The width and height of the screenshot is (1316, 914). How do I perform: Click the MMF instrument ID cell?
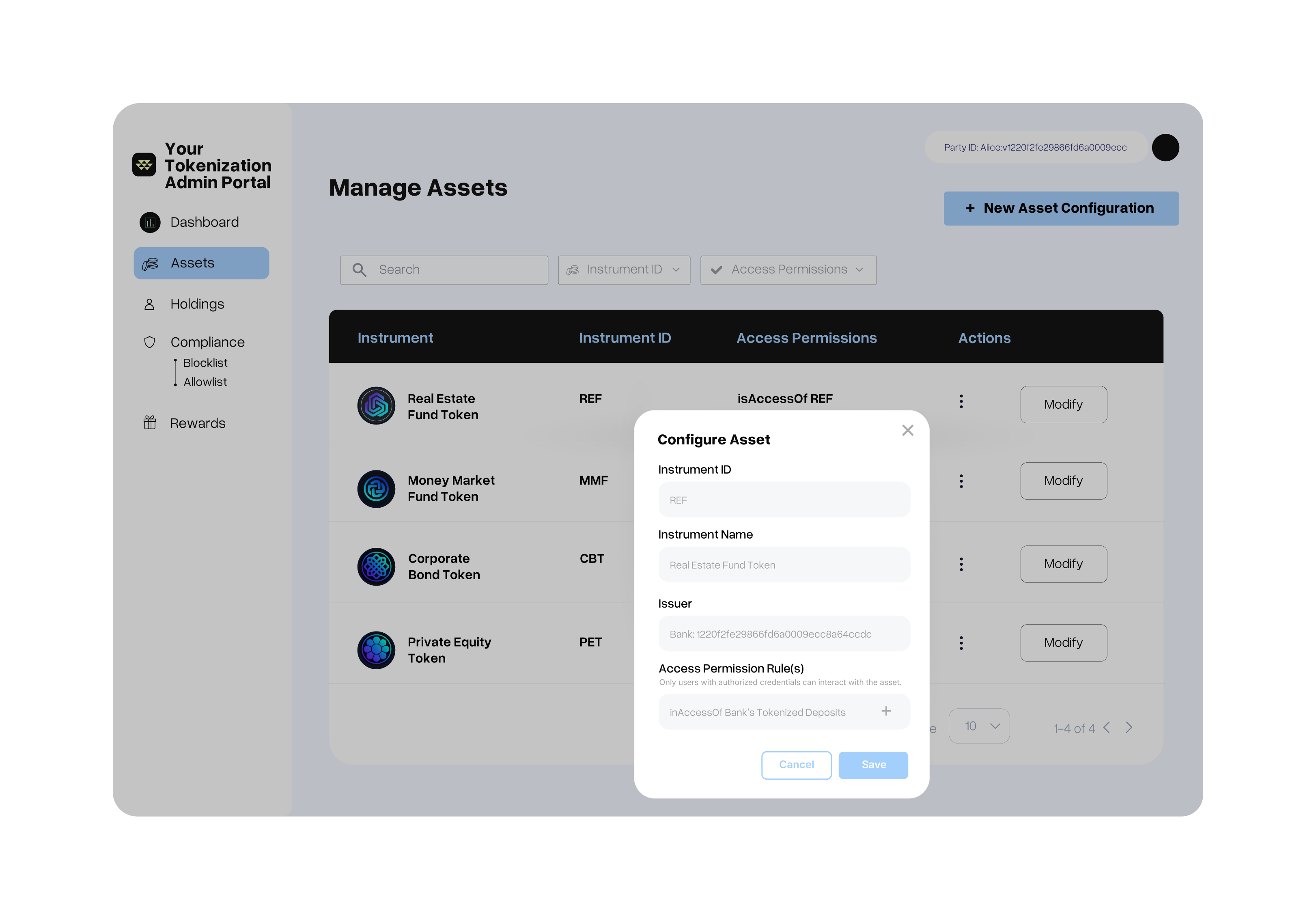(x=593, y=481)
